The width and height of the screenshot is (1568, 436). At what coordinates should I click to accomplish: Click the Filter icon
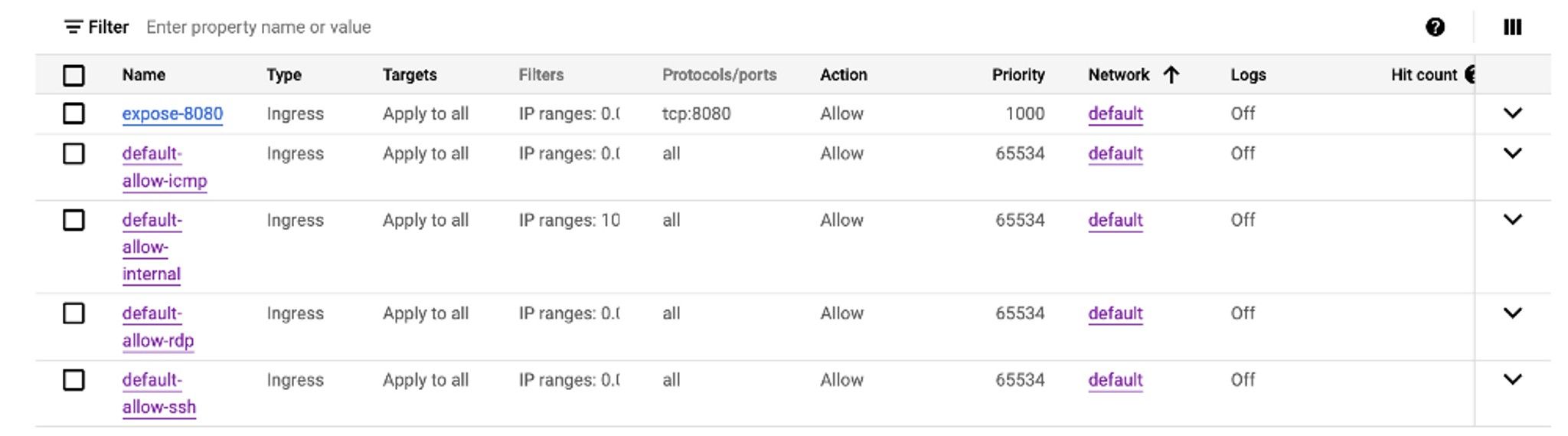(x=73, y=28)
